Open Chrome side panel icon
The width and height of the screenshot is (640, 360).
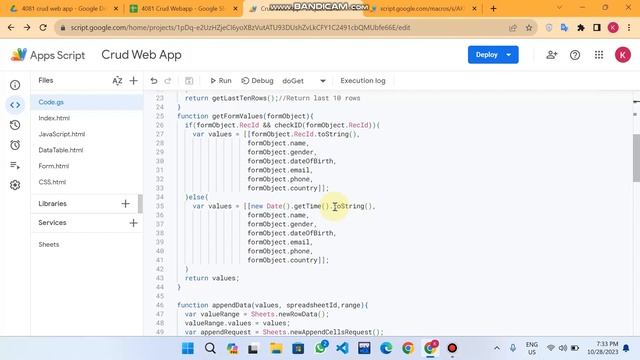click(597, 28)
